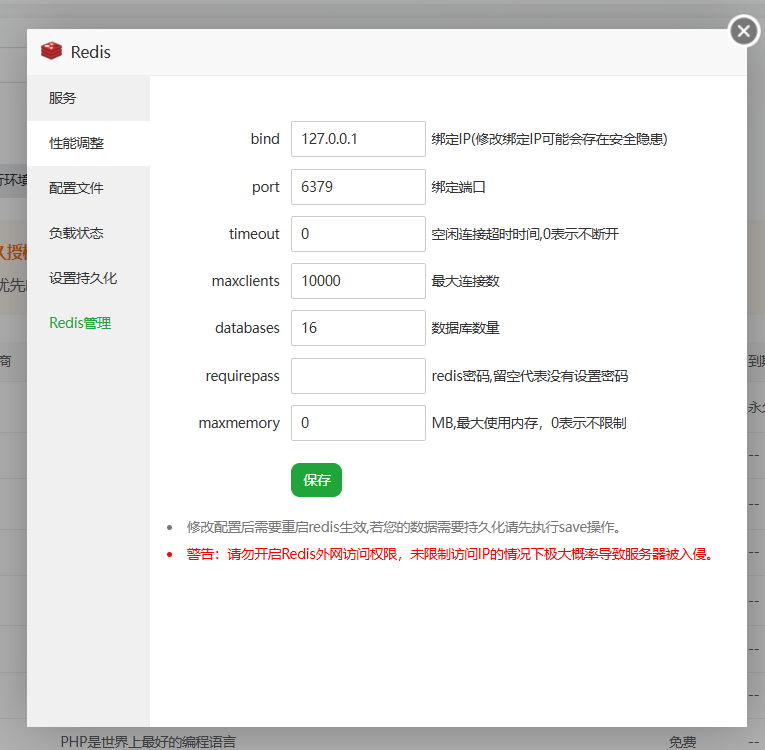Select the timeout input field
765x750 pixels.
click(x=358, y=234)
